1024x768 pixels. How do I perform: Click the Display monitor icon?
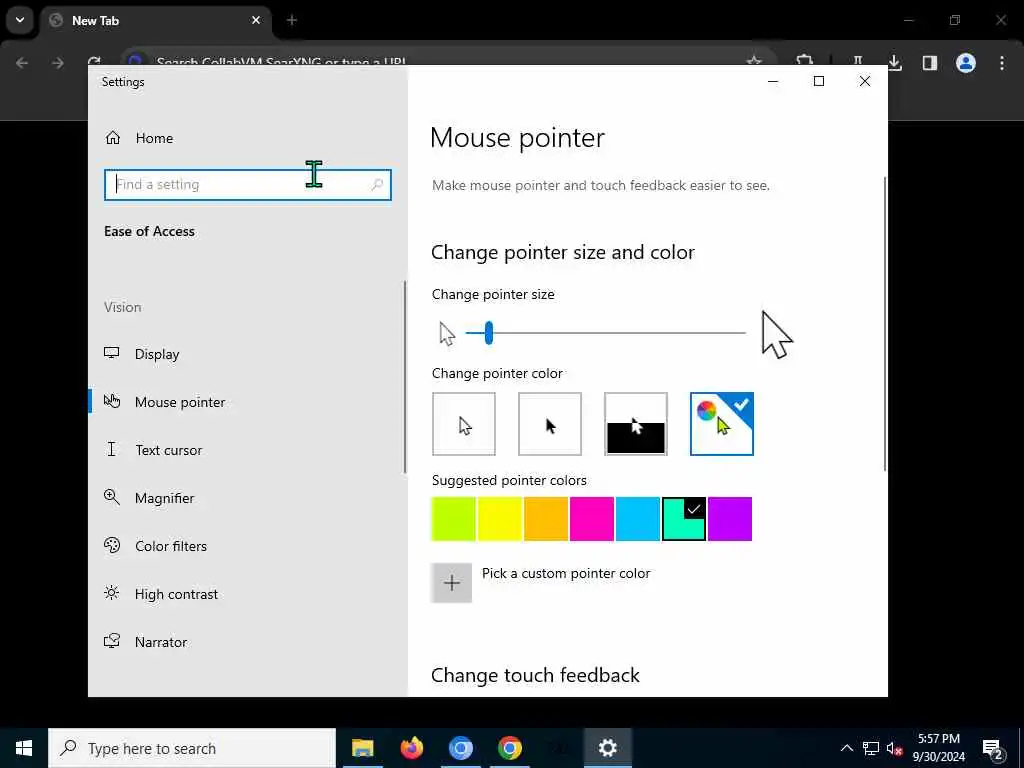click(112, 353)
